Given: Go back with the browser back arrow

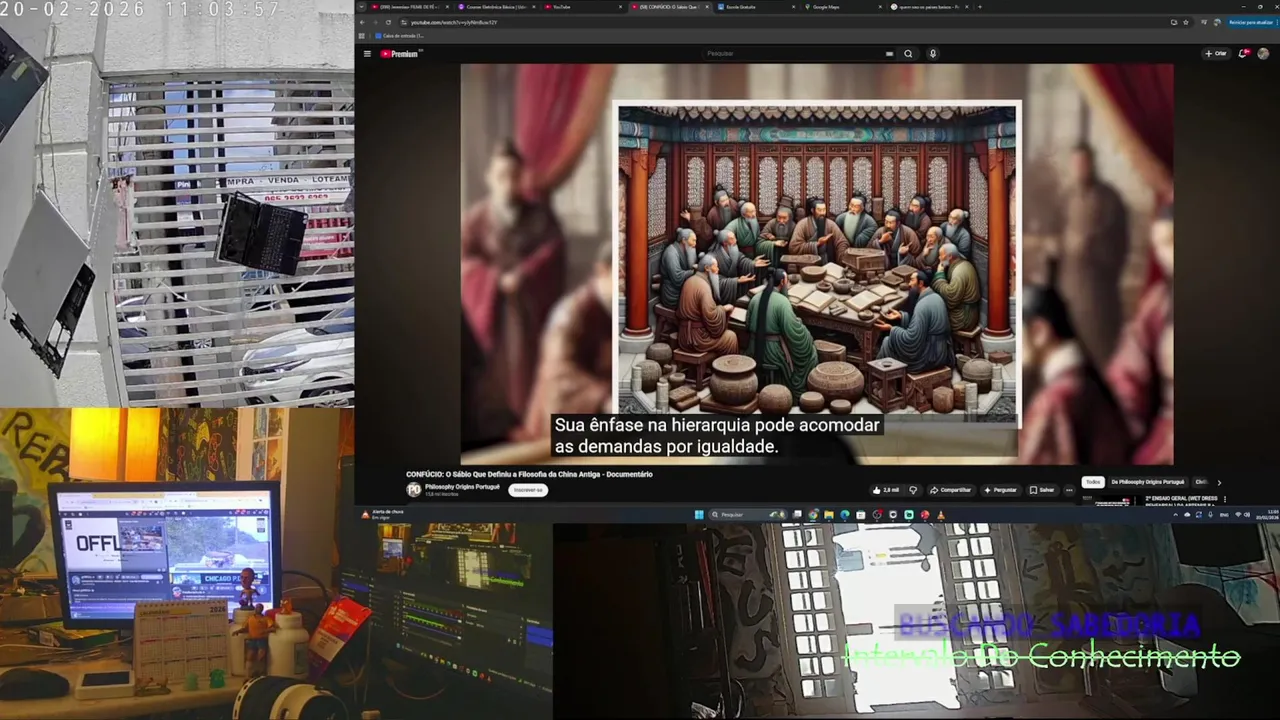Looking at the screenshot, I should coord(363,22).
